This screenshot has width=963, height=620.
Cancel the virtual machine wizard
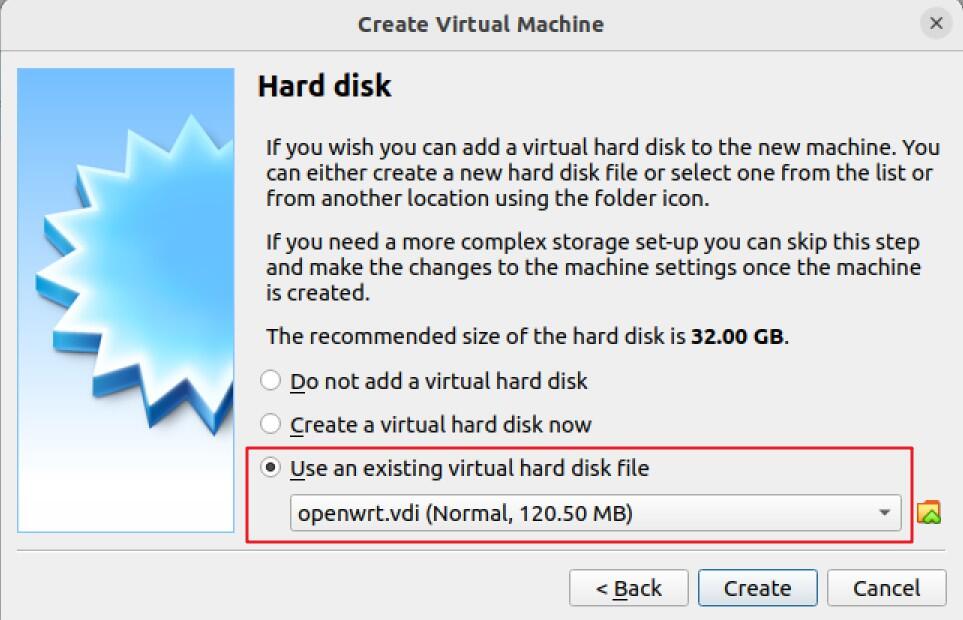(x=886, y=588)
